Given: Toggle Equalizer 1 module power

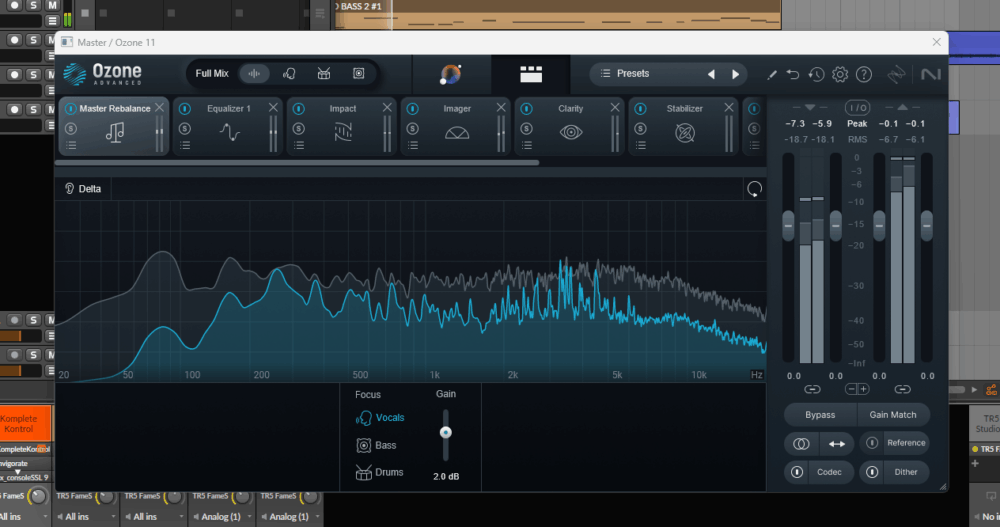Looking at the screenshot, I should click(185, 108).
